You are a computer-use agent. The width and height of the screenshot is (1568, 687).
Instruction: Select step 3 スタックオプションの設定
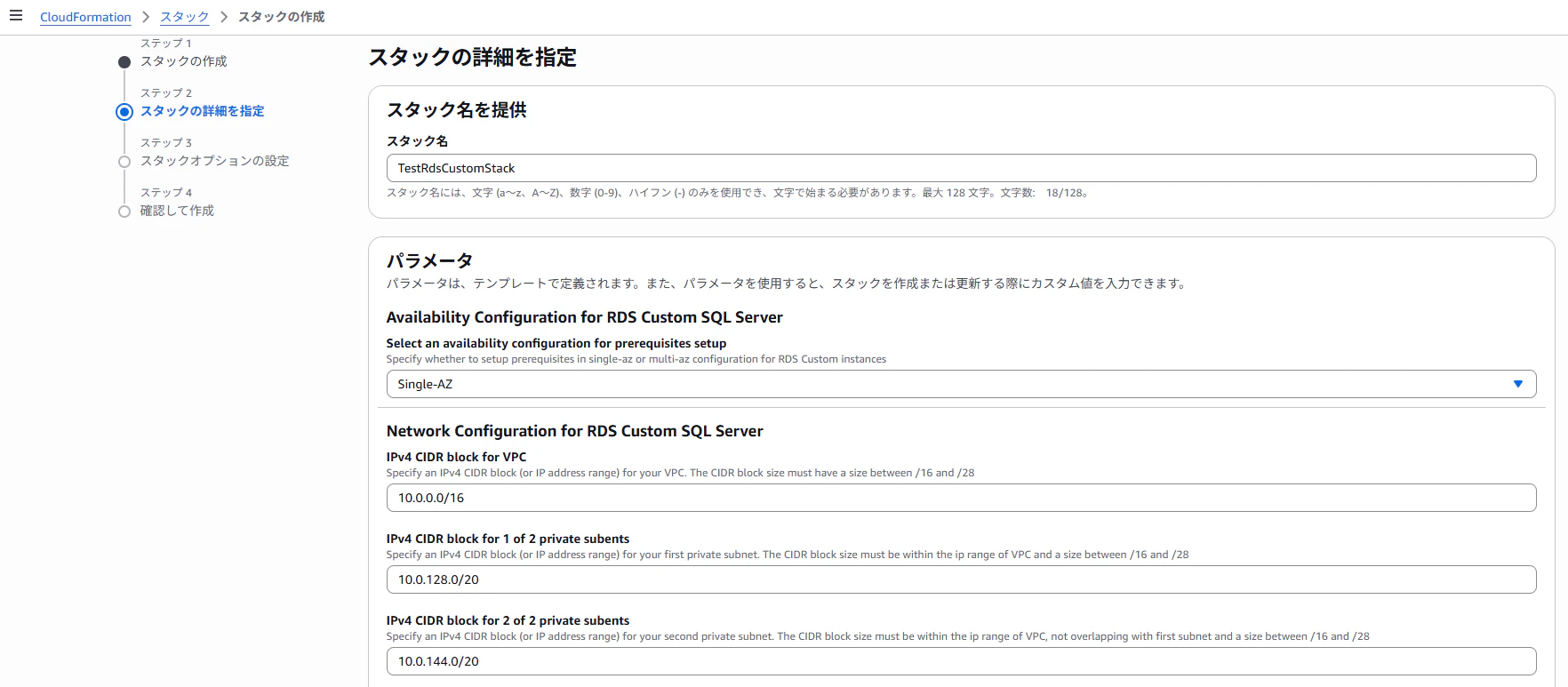[x=214, y=161]
